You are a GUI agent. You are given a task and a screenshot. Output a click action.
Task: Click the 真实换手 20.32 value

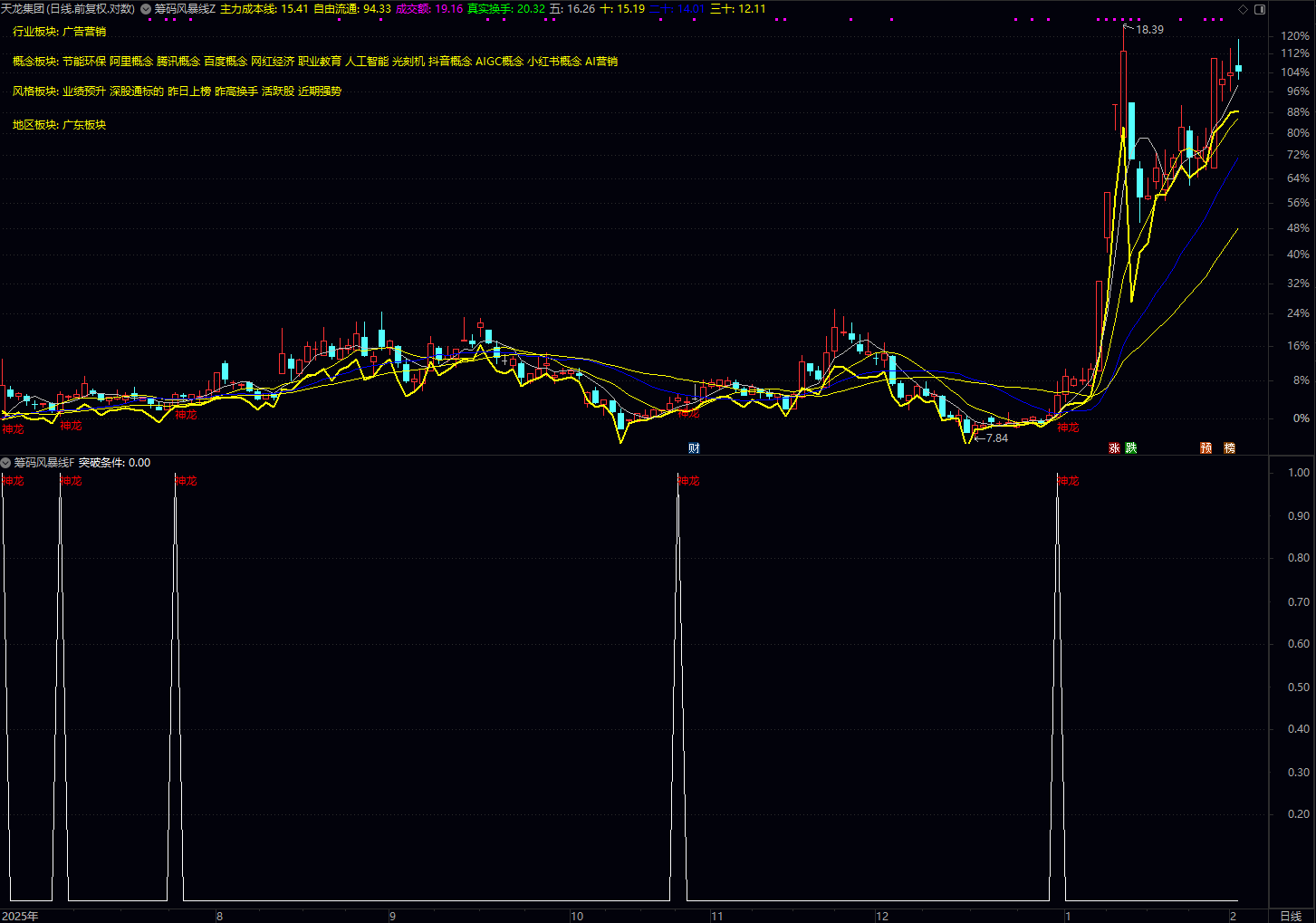(506, 9)
